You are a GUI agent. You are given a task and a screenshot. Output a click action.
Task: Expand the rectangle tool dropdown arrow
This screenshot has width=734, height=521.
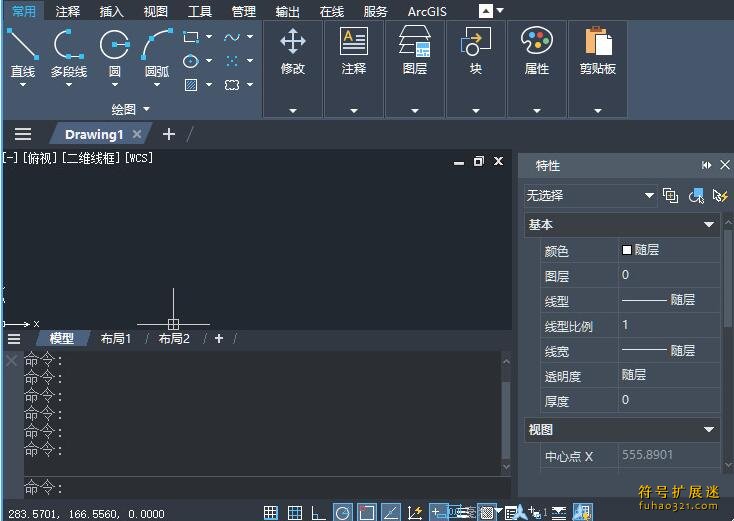(209, 37)
